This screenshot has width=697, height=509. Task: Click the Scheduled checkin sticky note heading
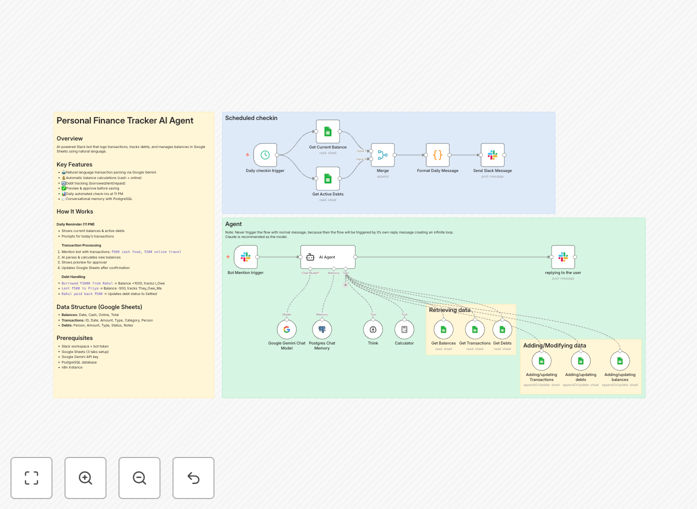[251, 118]
